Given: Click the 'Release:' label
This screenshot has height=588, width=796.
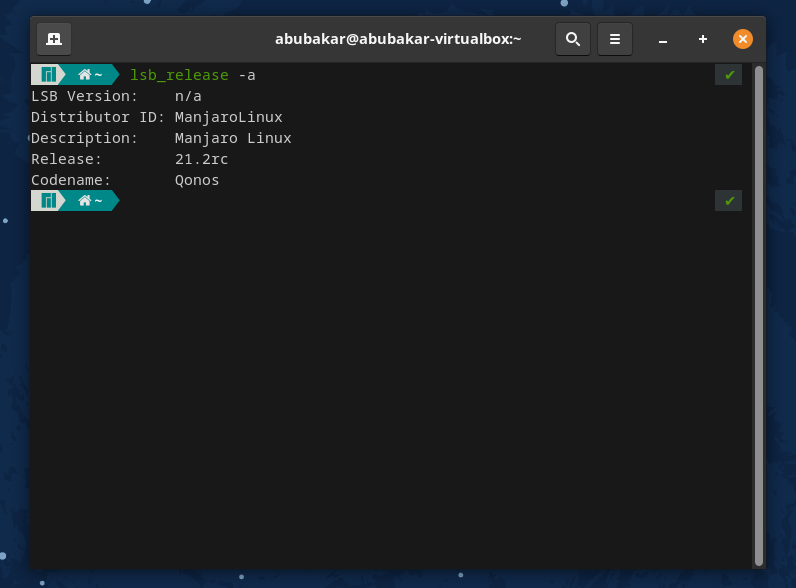Looking at the screenshot, I should pos(67,159).
